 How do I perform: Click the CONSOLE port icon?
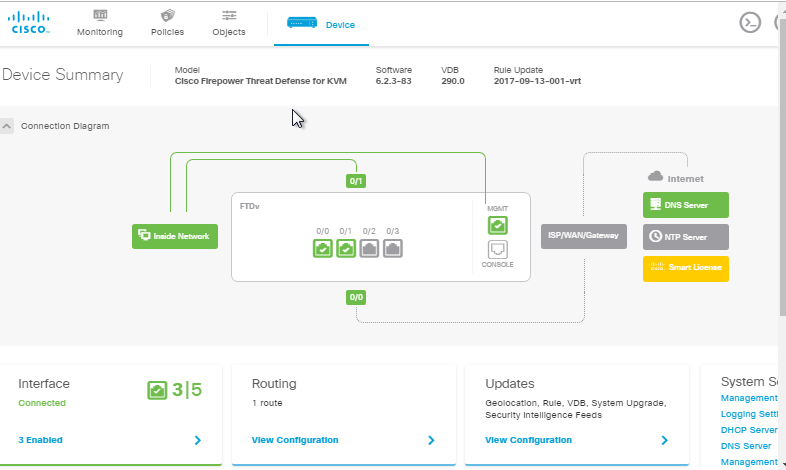click(497, 249)
